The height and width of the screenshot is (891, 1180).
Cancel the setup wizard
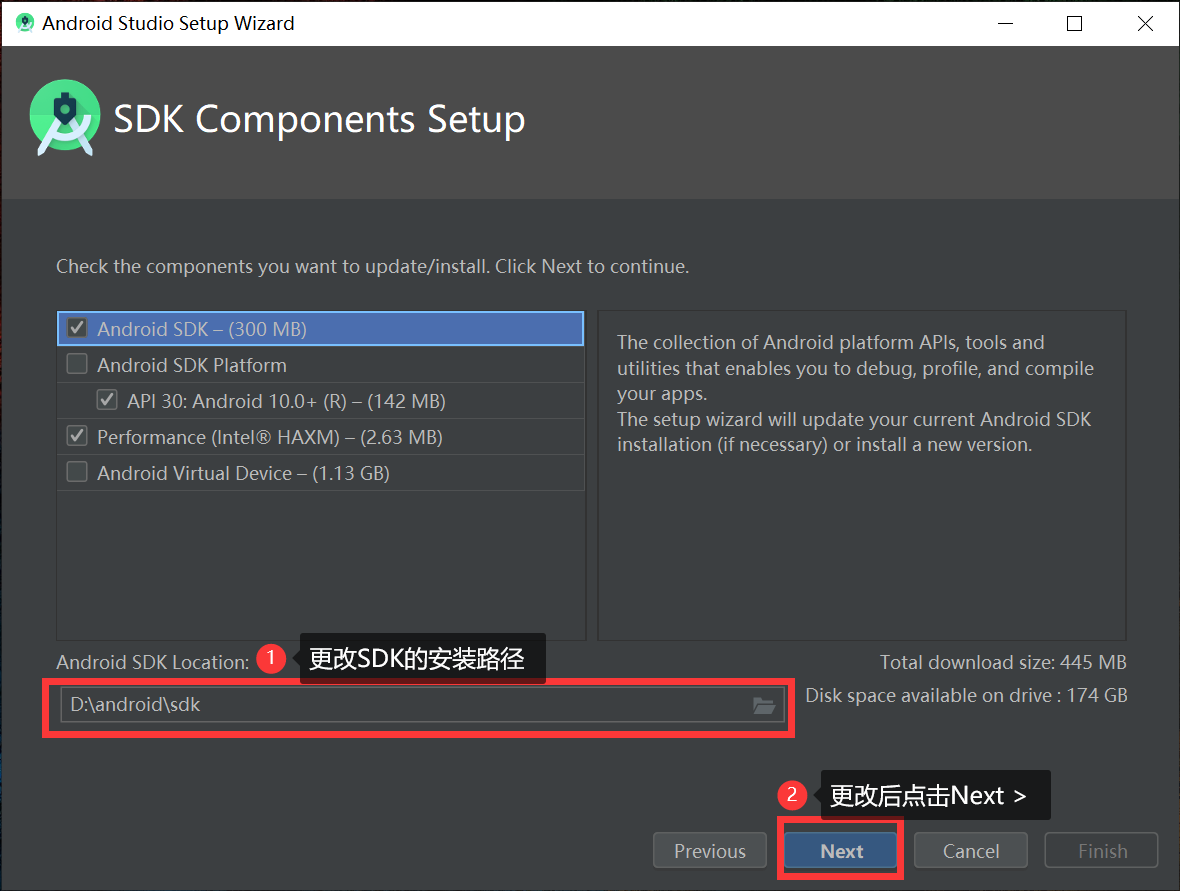(971, 850)
